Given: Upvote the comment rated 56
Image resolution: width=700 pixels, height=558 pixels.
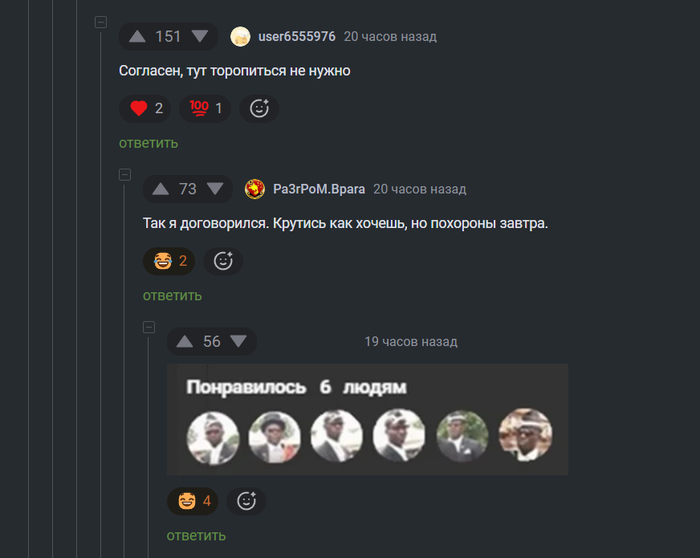Looking at the screenshot, I should (184, 342).
